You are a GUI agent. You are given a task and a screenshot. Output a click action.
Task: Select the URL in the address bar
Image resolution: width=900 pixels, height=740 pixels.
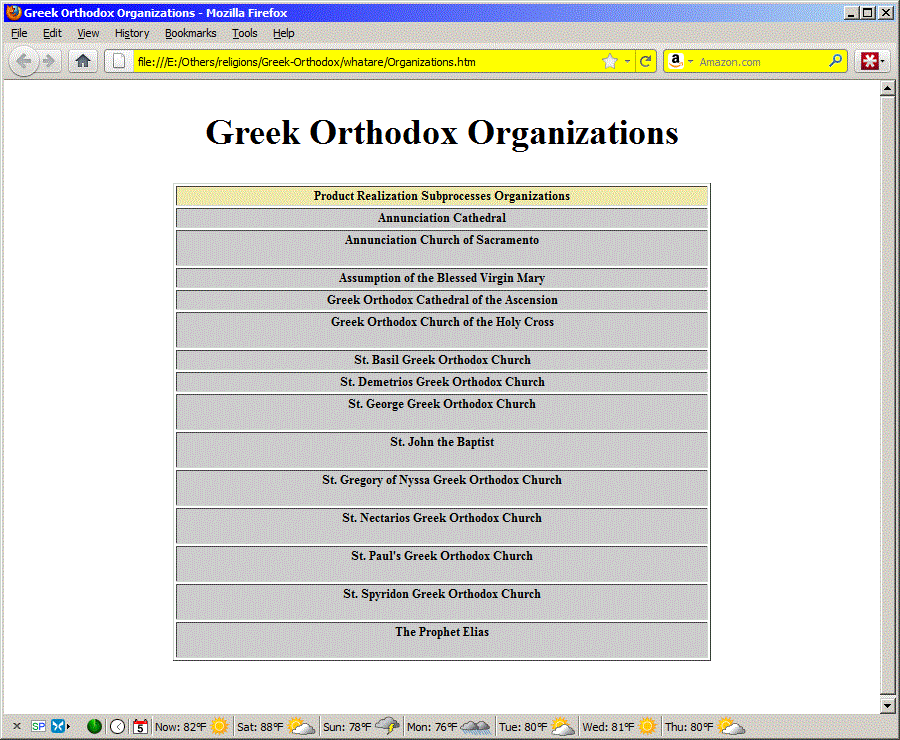point(307,62)
